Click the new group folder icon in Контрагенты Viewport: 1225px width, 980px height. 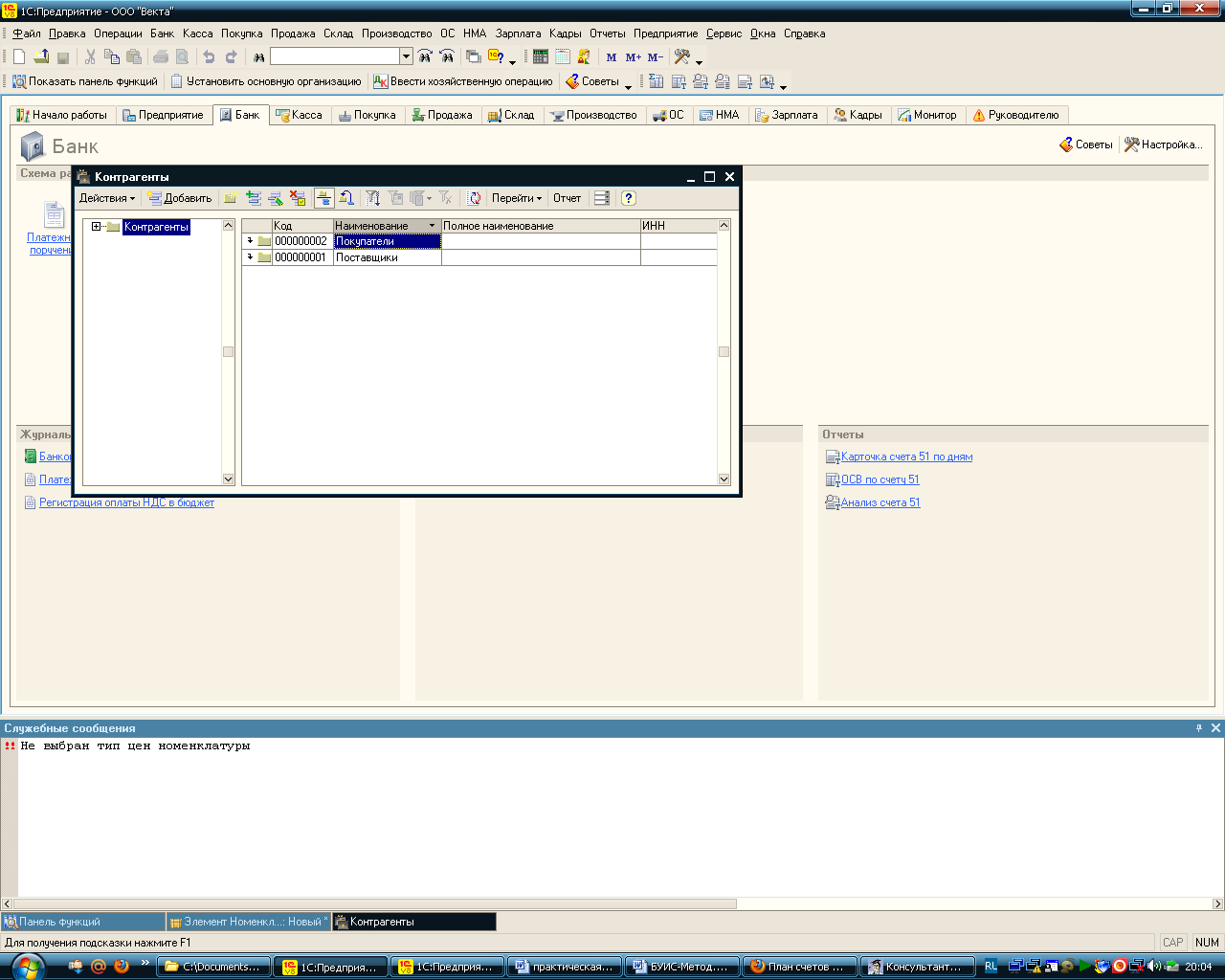[231, 198]
